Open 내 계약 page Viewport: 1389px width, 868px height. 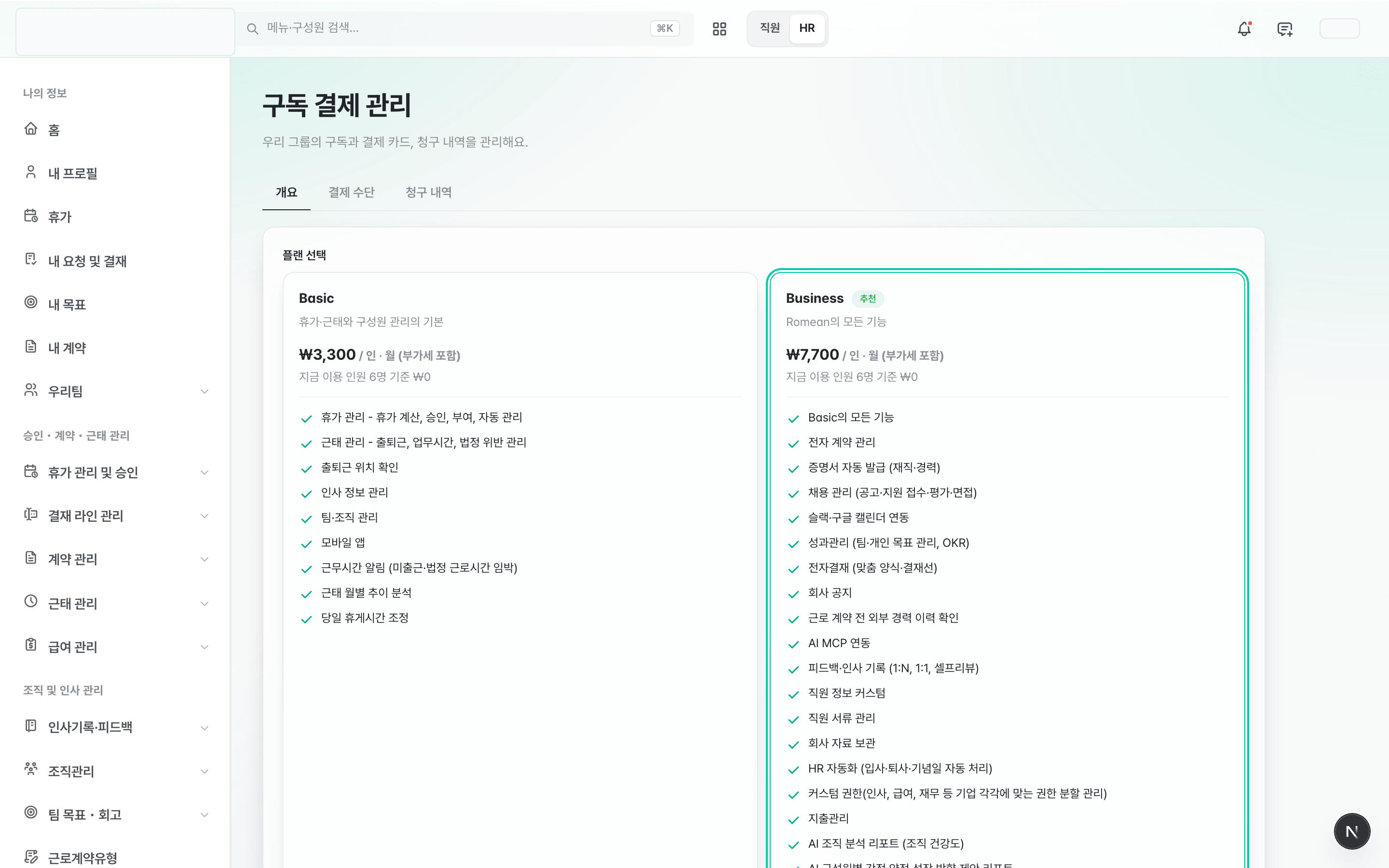coord(67,348)
